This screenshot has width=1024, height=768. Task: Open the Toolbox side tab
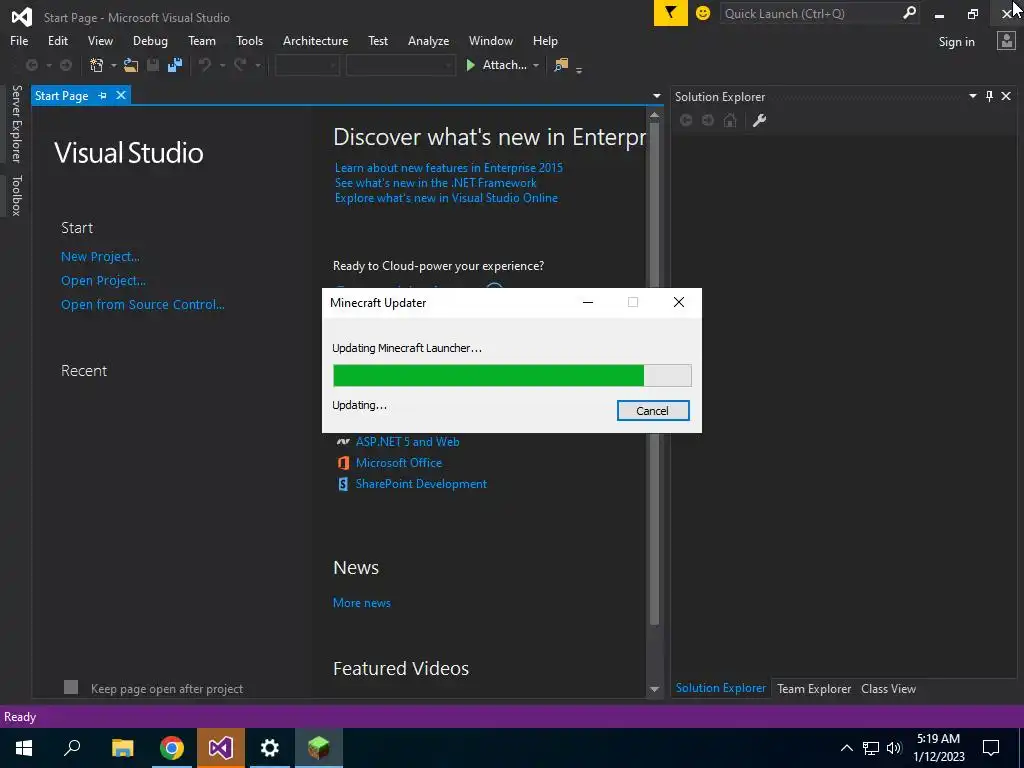pos(16,195)
